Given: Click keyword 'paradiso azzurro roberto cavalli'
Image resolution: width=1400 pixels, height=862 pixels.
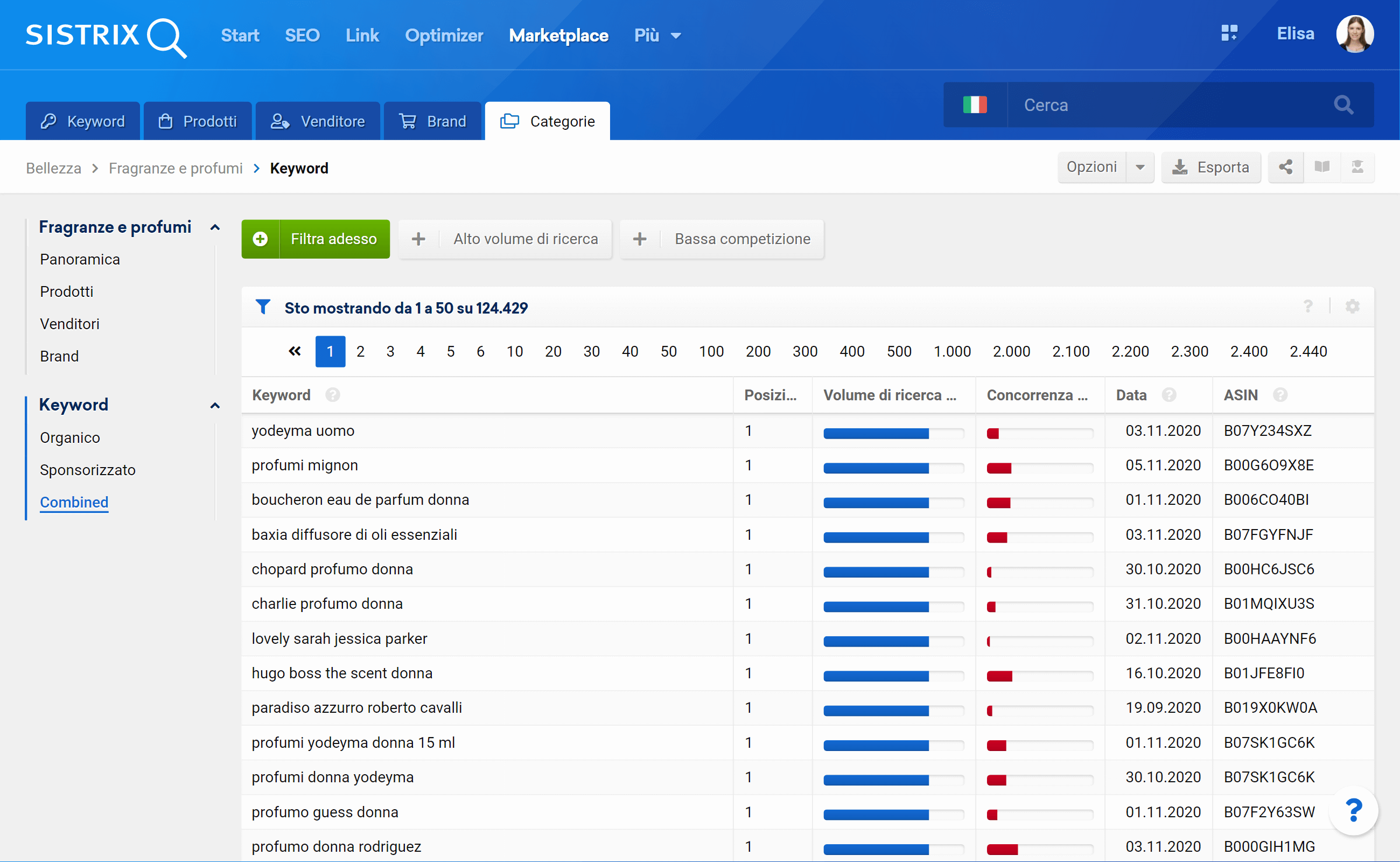Looking at the screenshot, I should coord(356,707).
